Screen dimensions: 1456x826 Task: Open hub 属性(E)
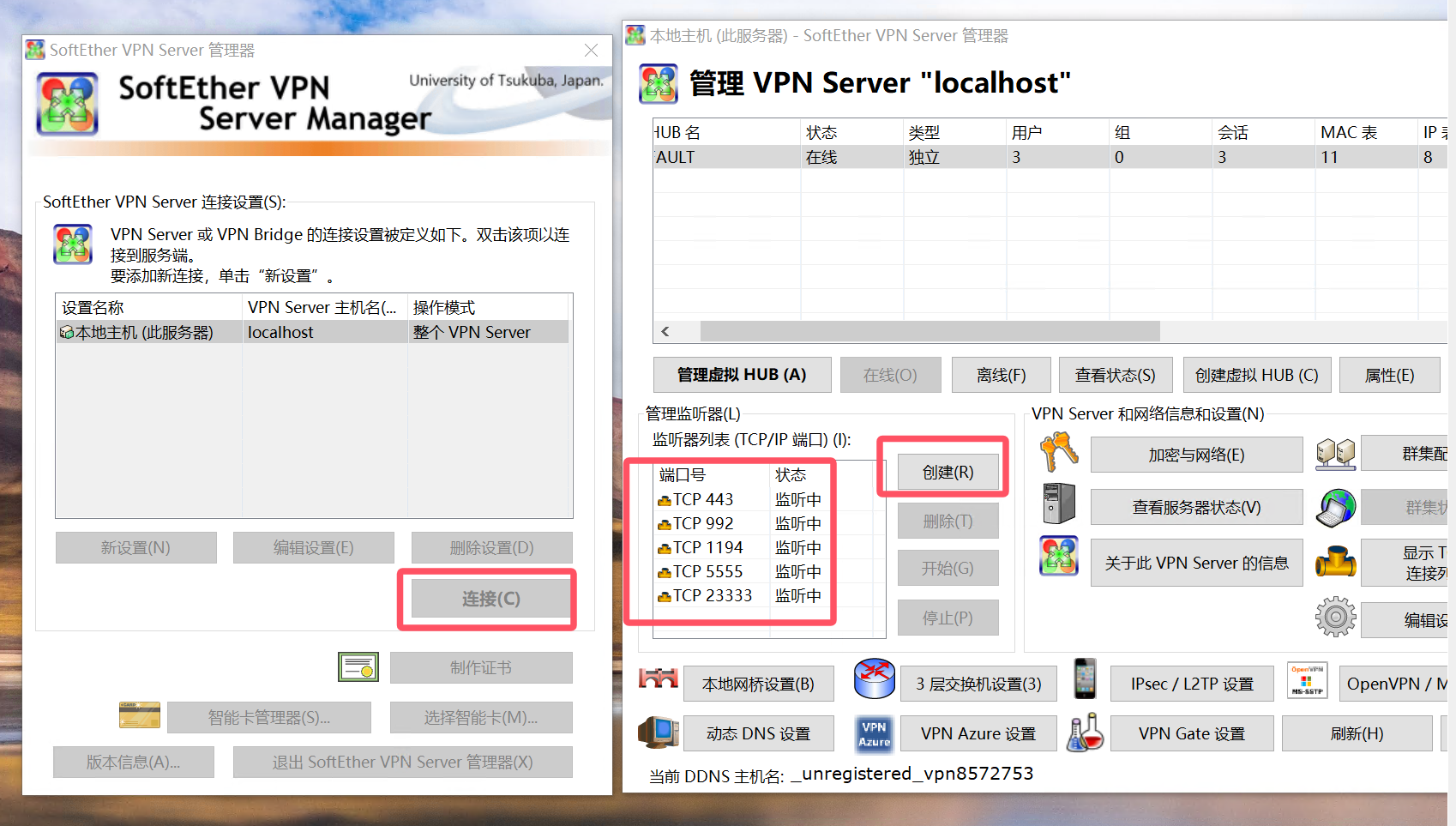(x=1389, y=375)
